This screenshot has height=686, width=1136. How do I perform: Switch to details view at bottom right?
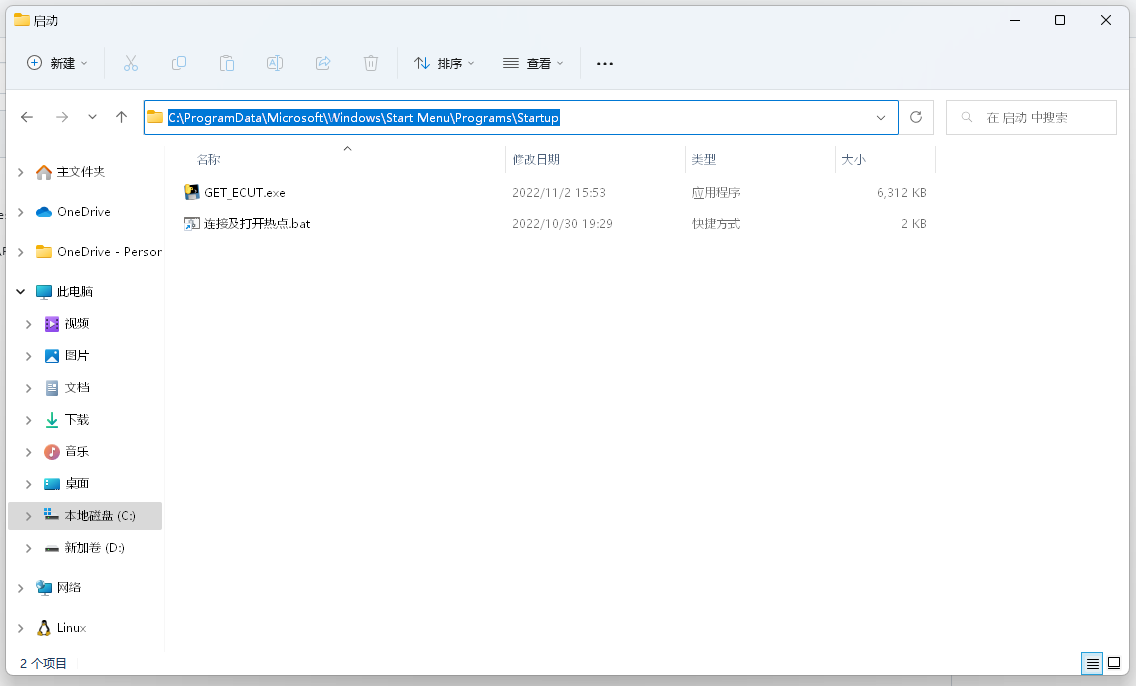tap(1092, 663)
